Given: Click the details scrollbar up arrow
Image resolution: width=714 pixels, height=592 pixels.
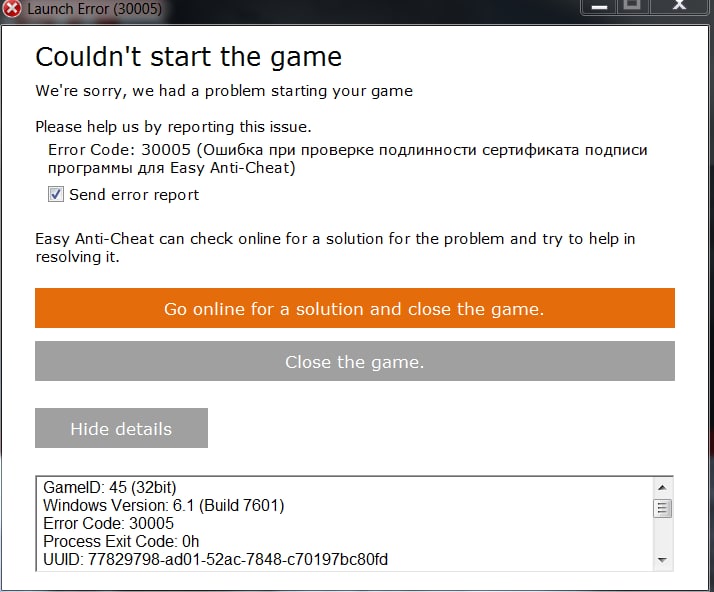Looking at the screenshot, I should (663, 488).
